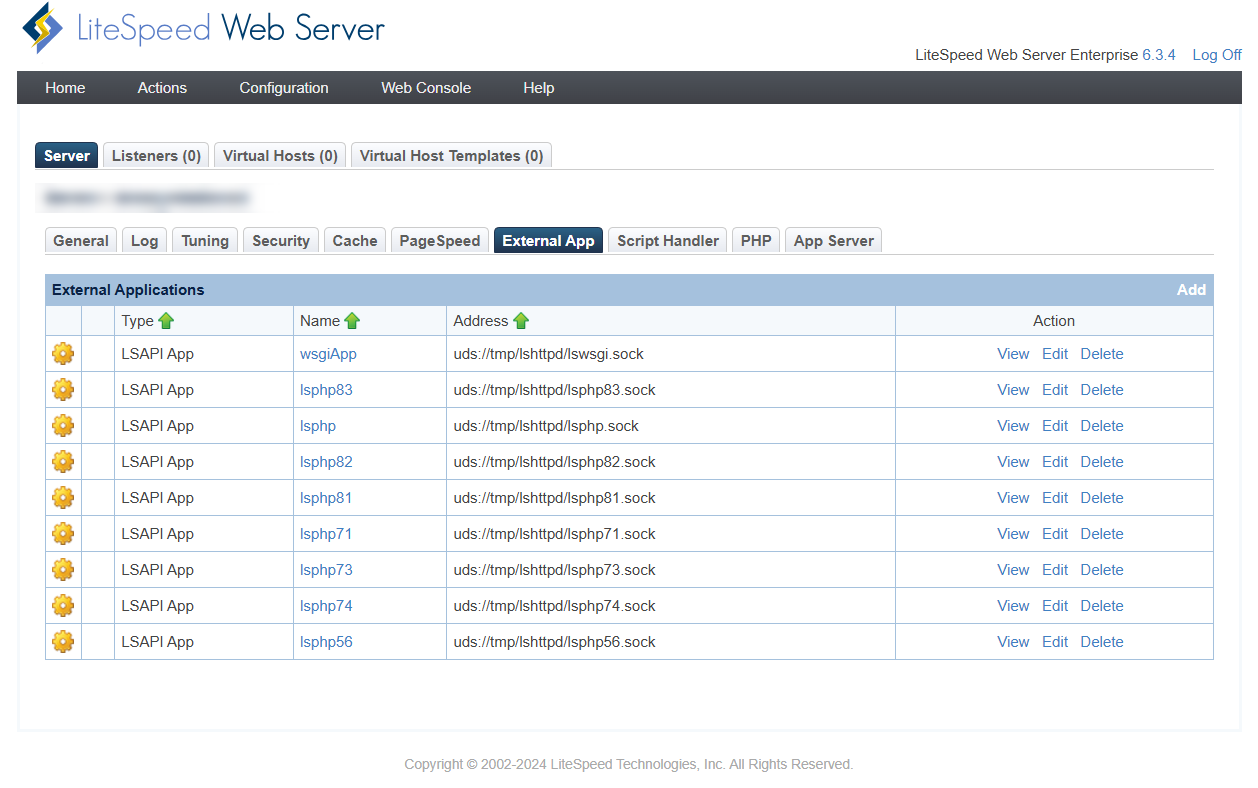Switch to the Script Handler tab
The width and height of the screenshot is (1258, 788).
point(667,241)
